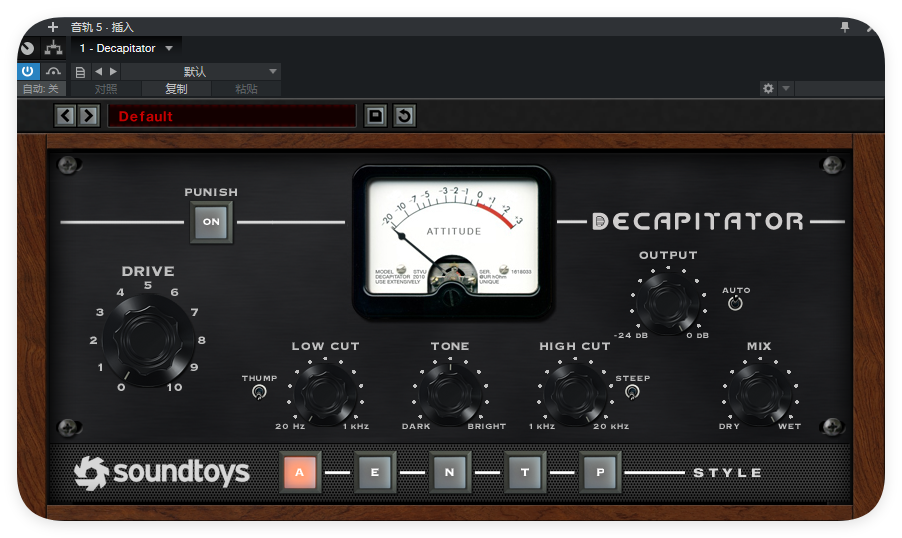Click the 对照 compare button

click(x=106, y=89)
